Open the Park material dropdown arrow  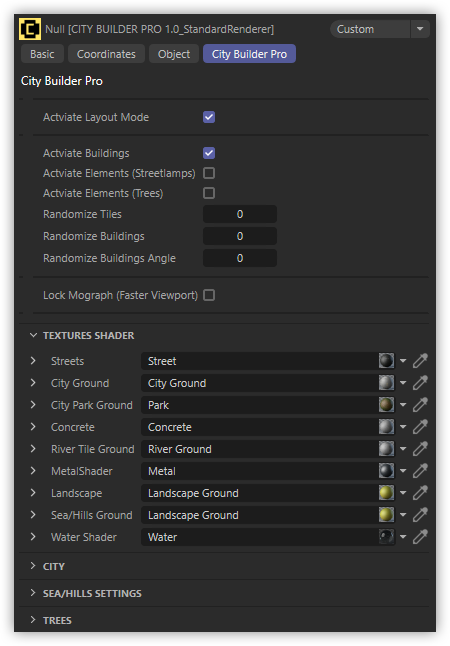pos(403,405)
